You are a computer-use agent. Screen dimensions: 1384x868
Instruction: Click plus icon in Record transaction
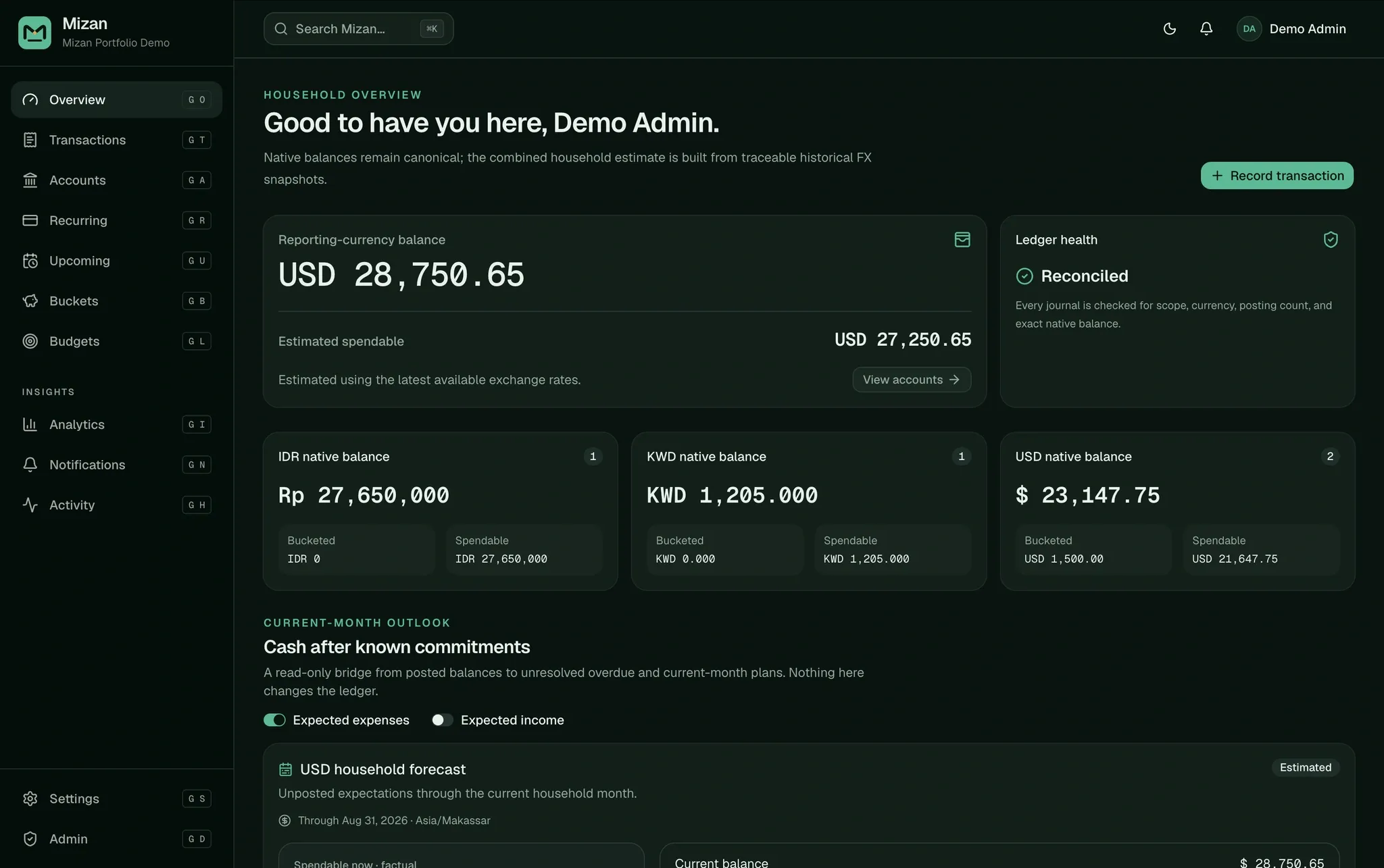(1217, 176)
